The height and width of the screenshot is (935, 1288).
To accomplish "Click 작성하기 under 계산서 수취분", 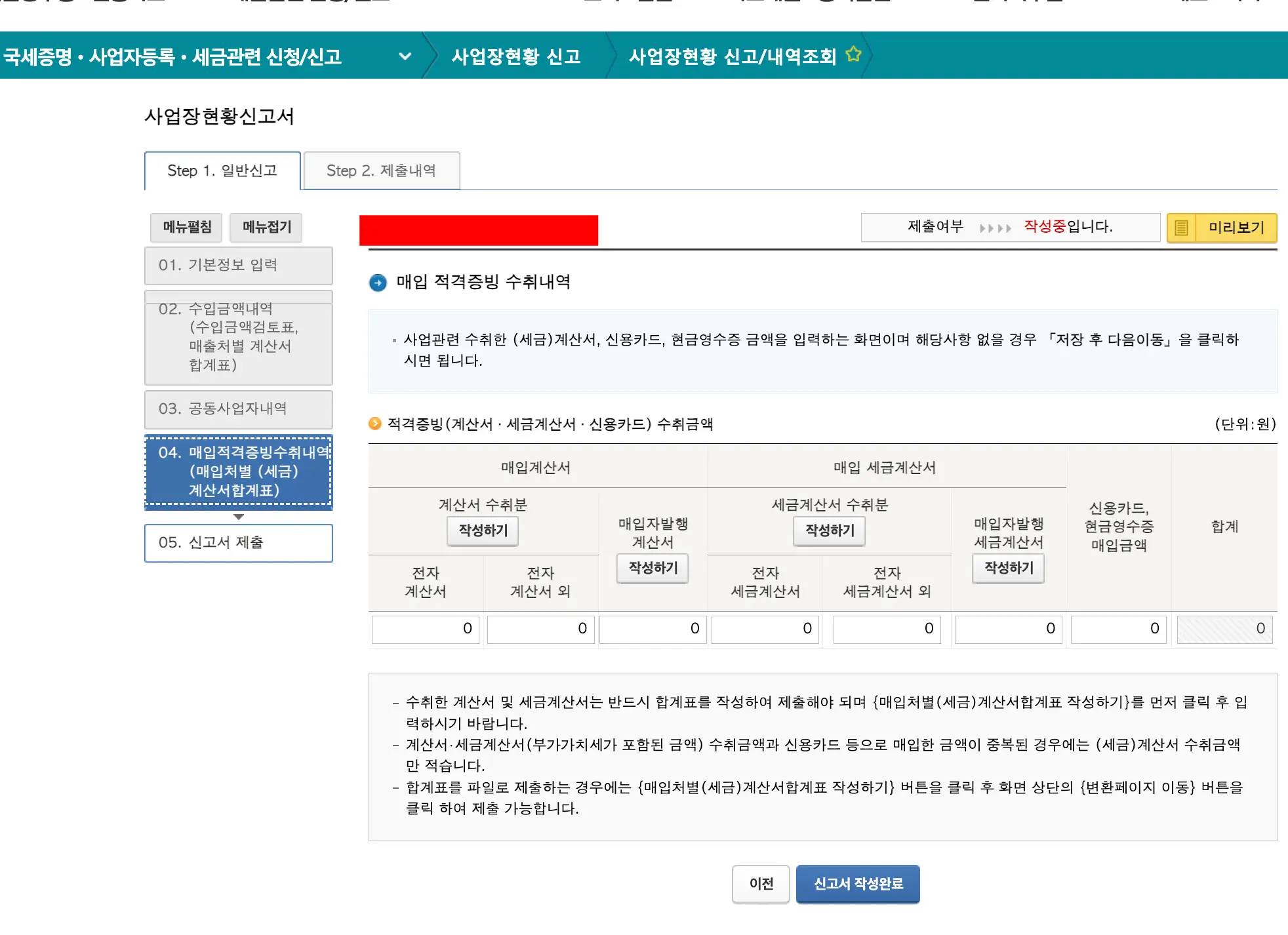I will tap(483, 531).
